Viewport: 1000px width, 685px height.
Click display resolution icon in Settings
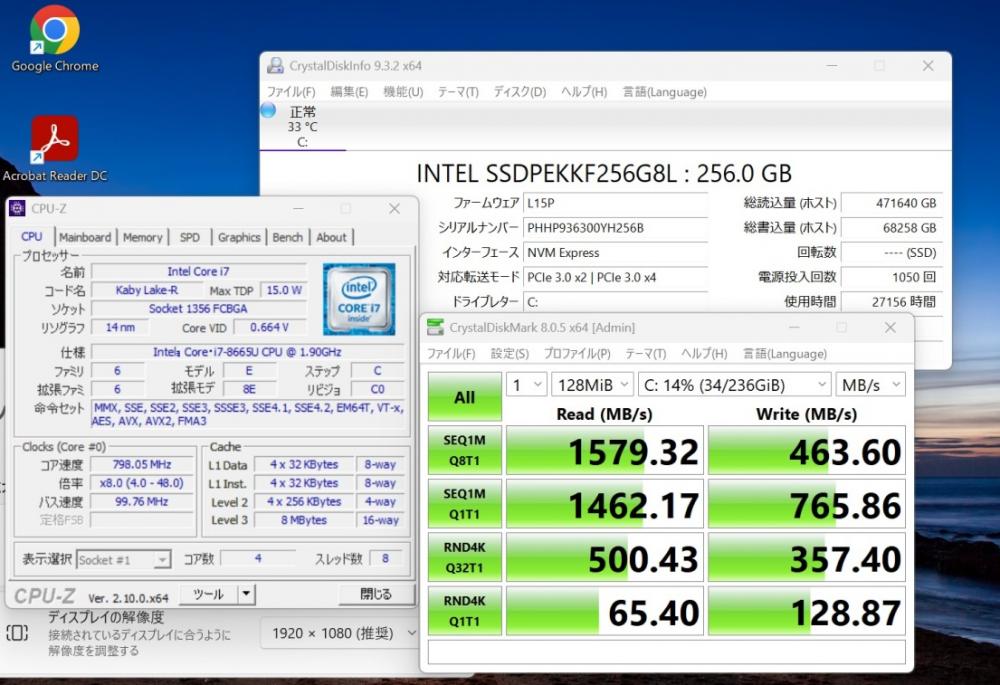[17, 633]
